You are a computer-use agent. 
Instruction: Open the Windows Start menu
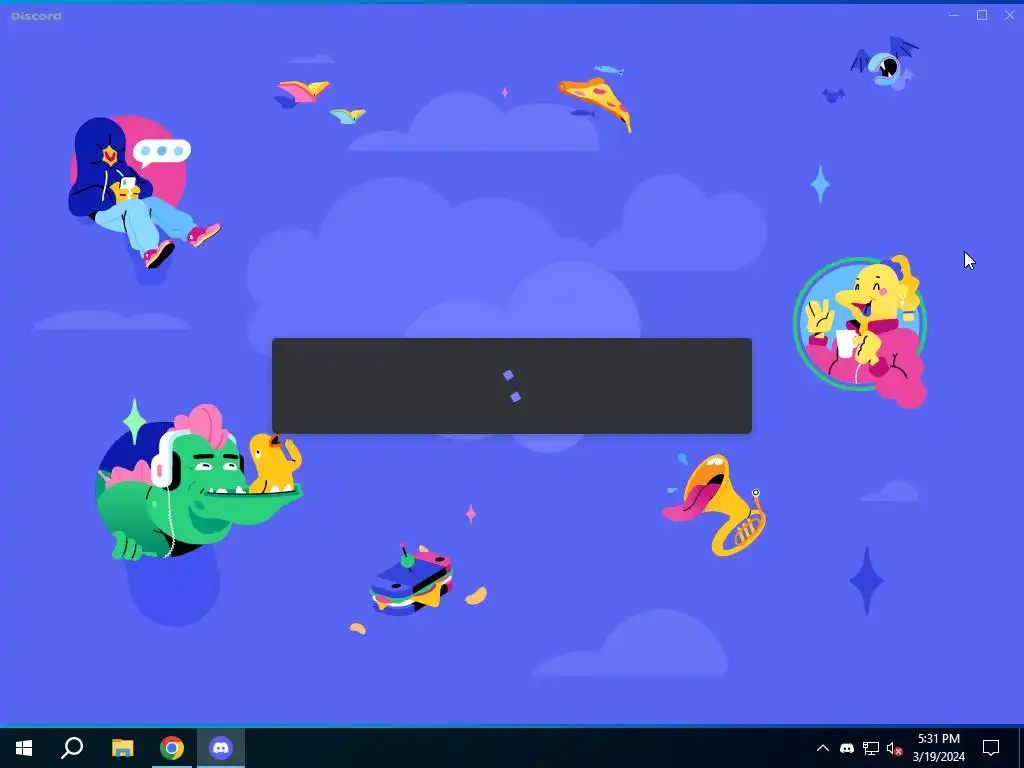click(x=24, y=748)
